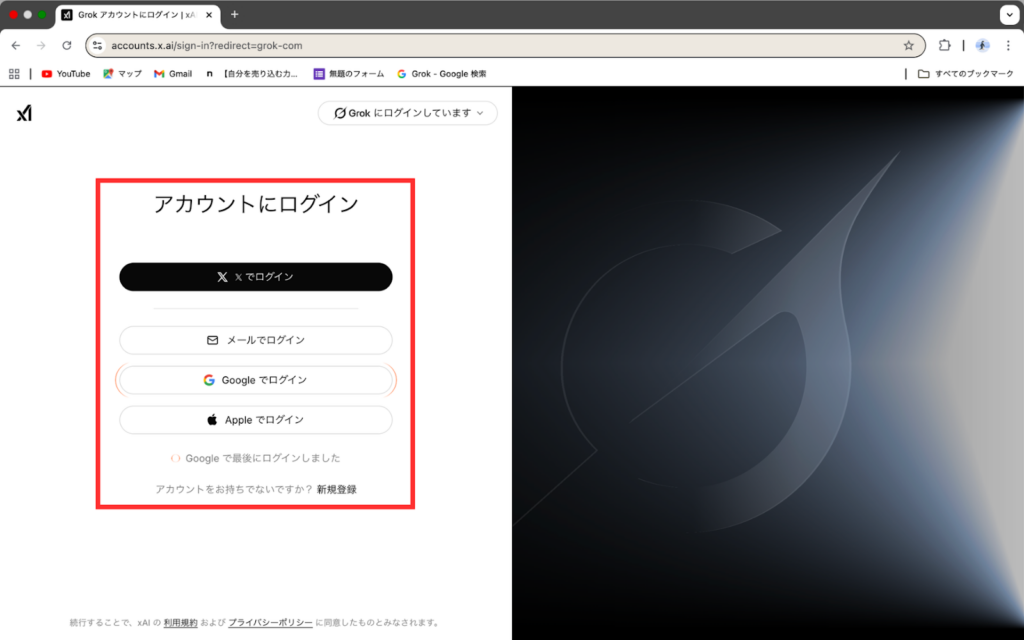Click the back navigation arrow
Screen dimensions: 1024x640
click(x=15, y=45)
